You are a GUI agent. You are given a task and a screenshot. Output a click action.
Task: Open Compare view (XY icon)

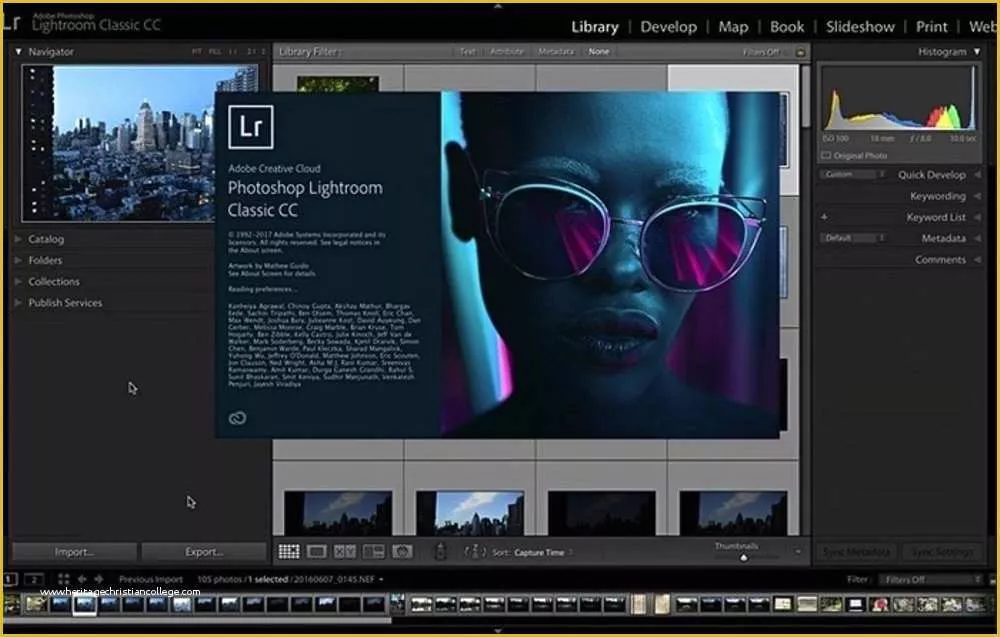click(x=345, y=552)
